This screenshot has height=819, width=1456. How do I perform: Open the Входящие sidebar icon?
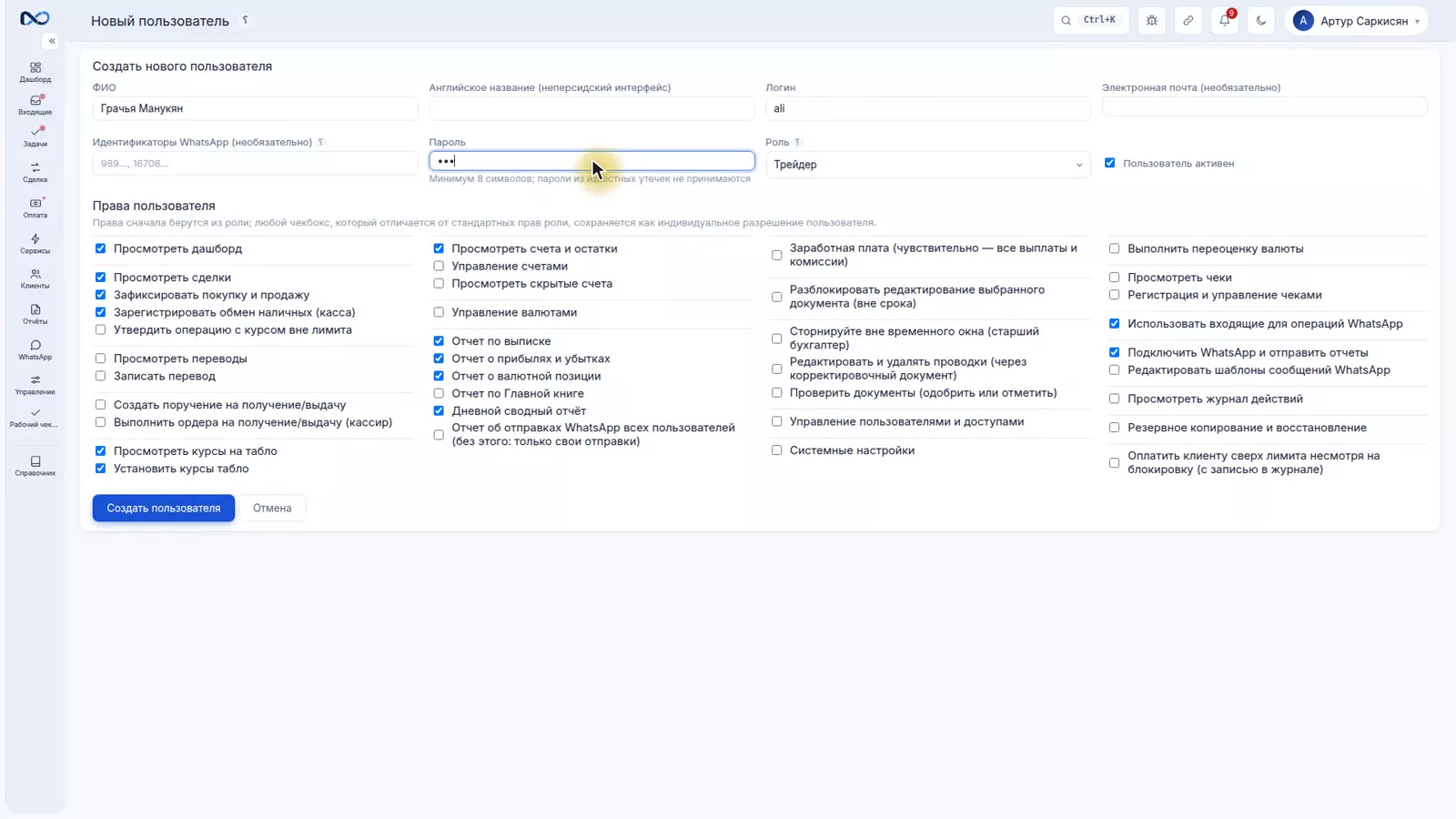point(35,105)
